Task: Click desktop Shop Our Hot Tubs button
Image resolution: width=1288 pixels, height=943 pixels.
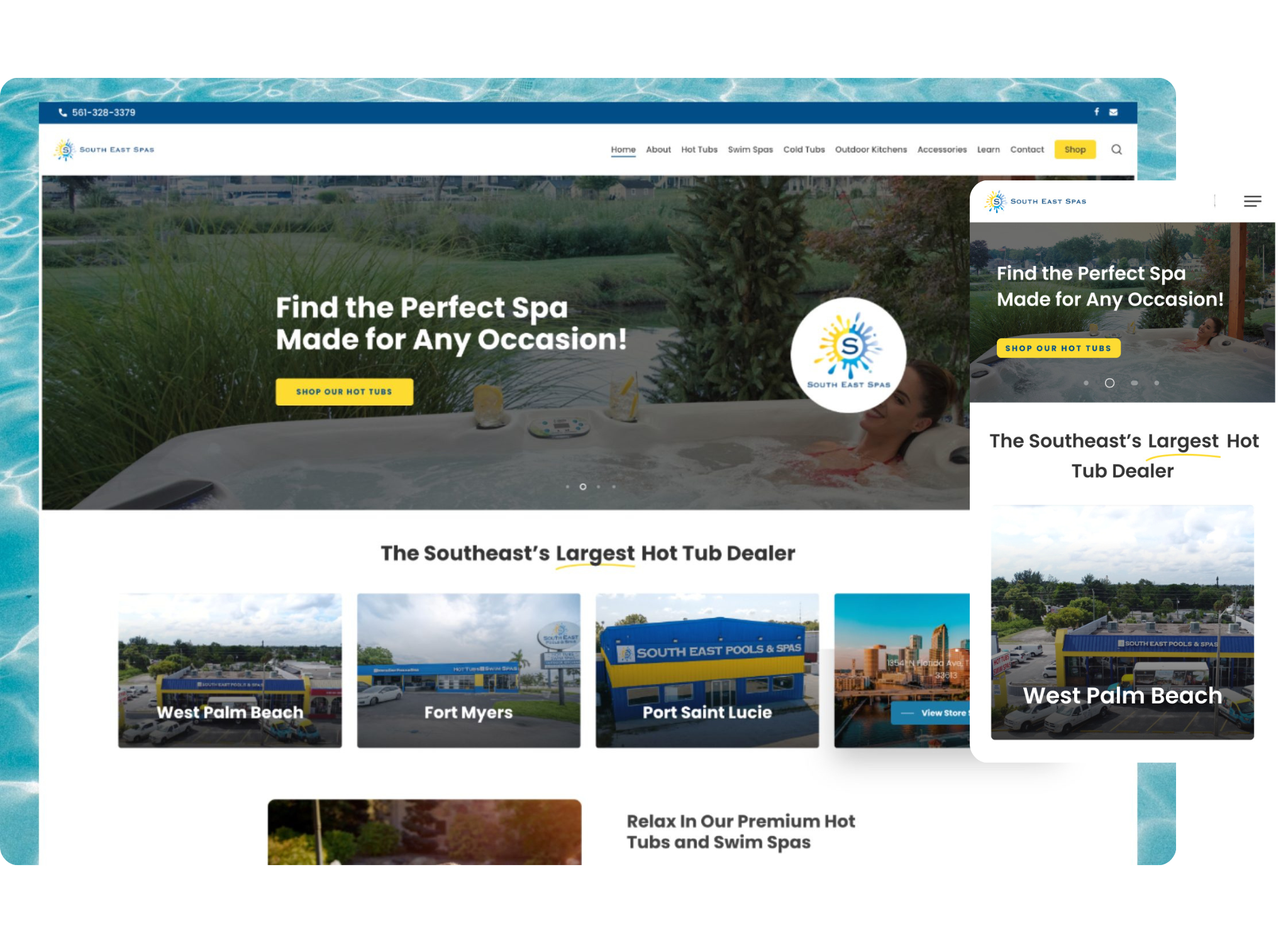Action: (344, 392)
